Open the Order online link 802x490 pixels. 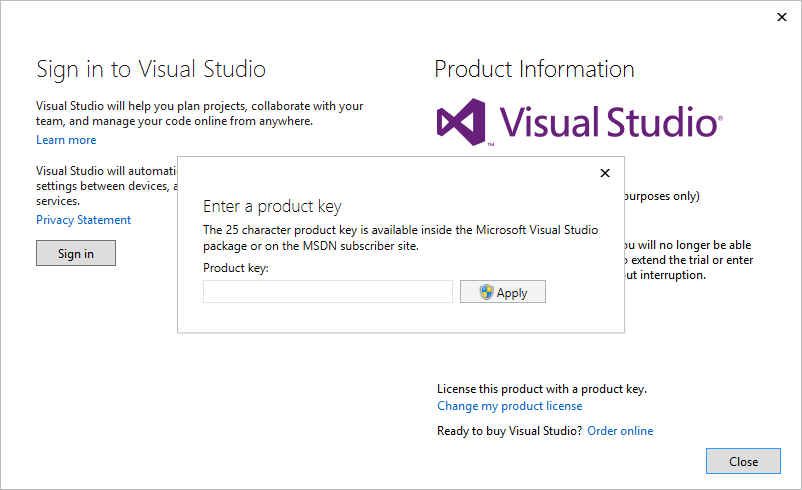pos(620,431)
